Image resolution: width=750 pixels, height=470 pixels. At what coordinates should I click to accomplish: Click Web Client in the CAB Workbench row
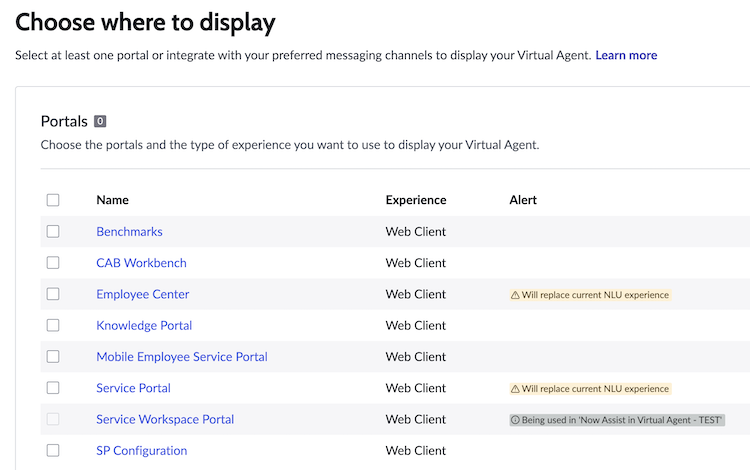tap(416, 263)
